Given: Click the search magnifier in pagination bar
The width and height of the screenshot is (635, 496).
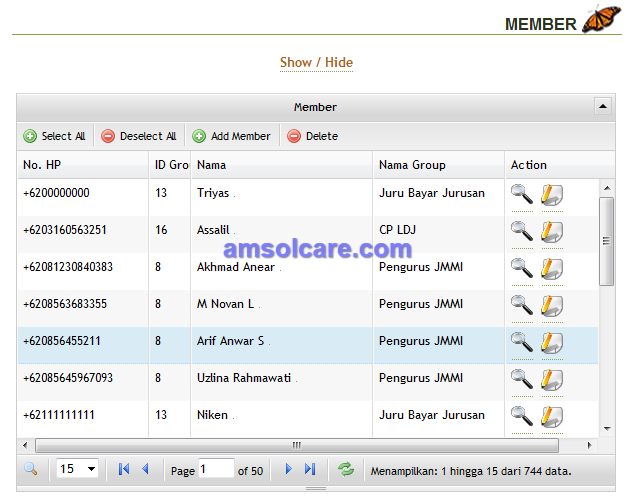Looking at the screenshot, I should pos(31,469).
